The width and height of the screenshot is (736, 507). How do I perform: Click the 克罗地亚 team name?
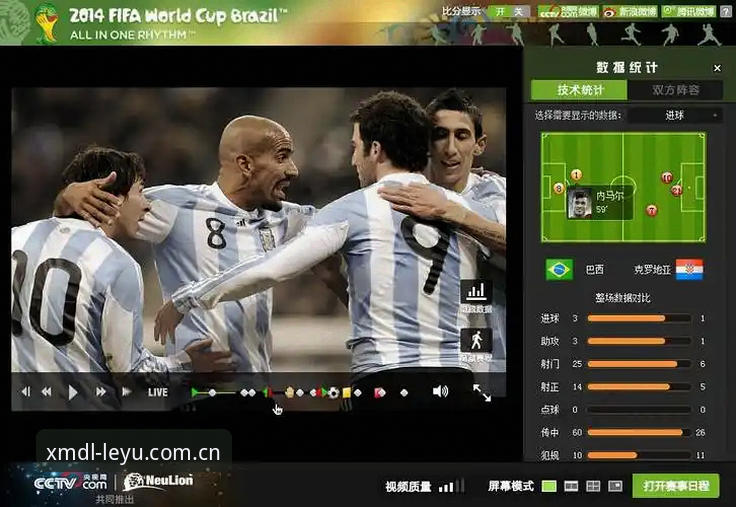pos(652,269)
